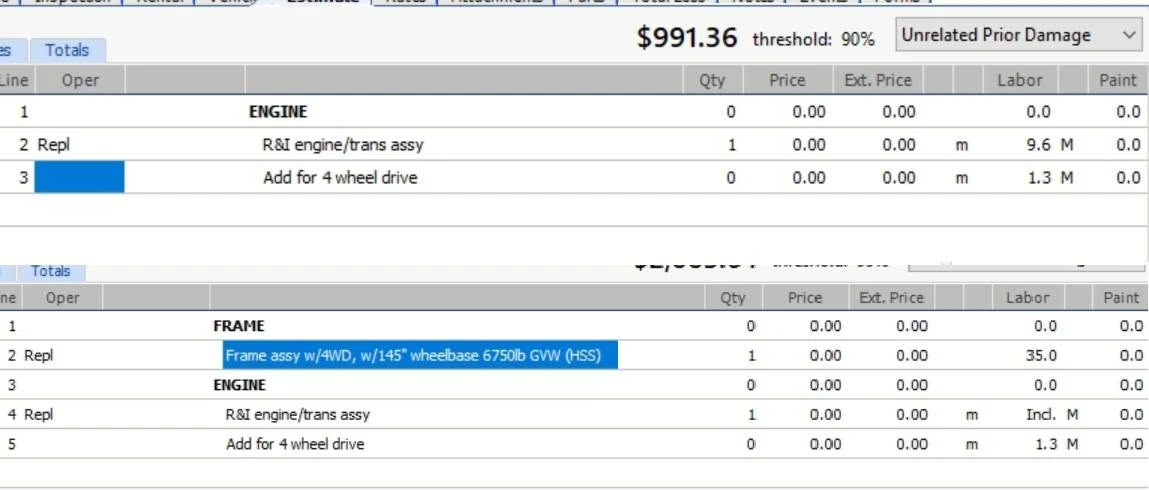Click the threshold: 90% label
Viewport: 1149px width, 490px height.
pos(813,40)
